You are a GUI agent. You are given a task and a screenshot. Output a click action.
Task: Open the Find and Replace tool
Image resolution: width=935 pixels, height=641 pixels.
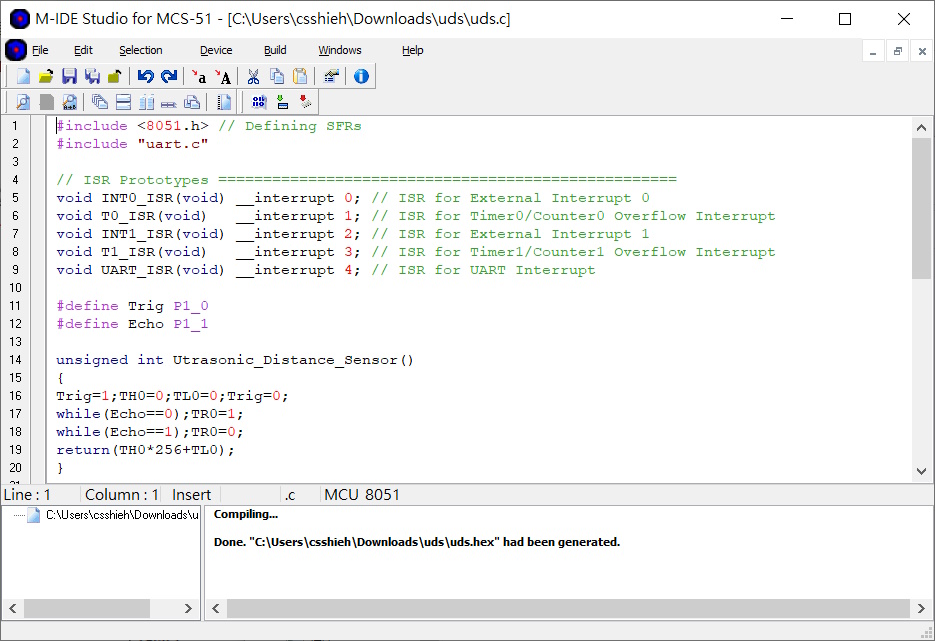[x=69, y=101]
